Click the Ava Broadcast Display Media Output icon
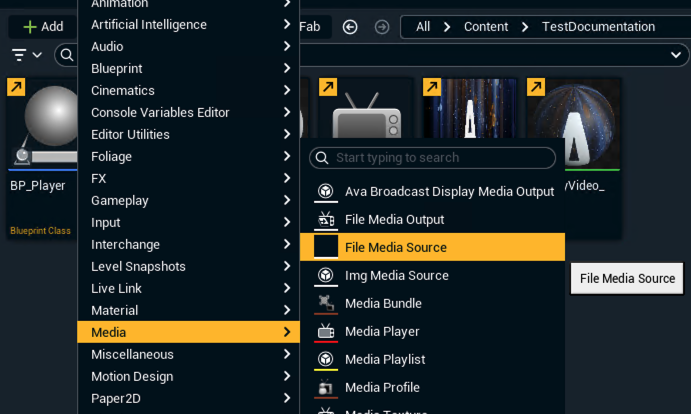 point(326,192)
